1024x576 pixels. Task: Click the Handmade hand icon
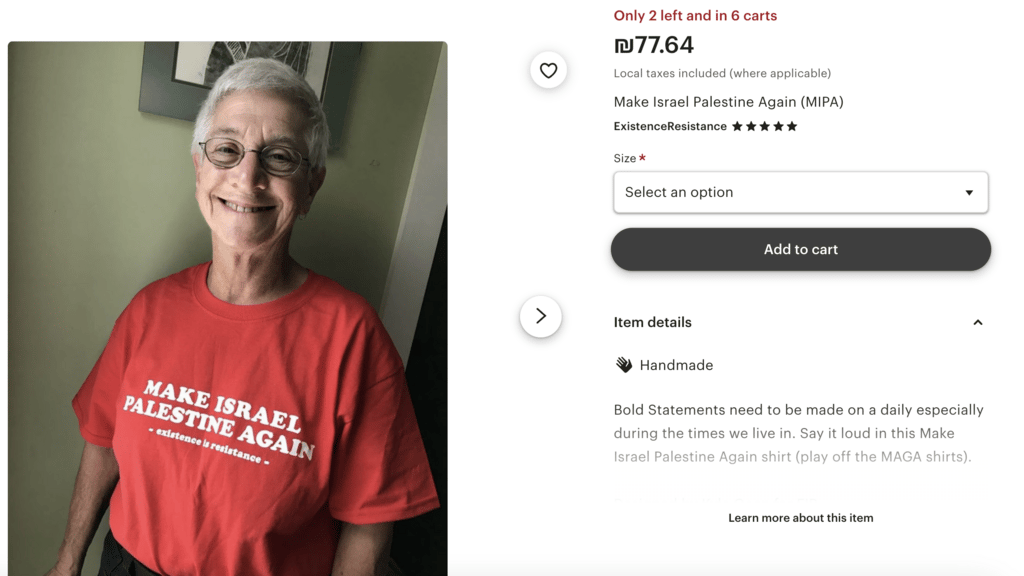[624, 365]
